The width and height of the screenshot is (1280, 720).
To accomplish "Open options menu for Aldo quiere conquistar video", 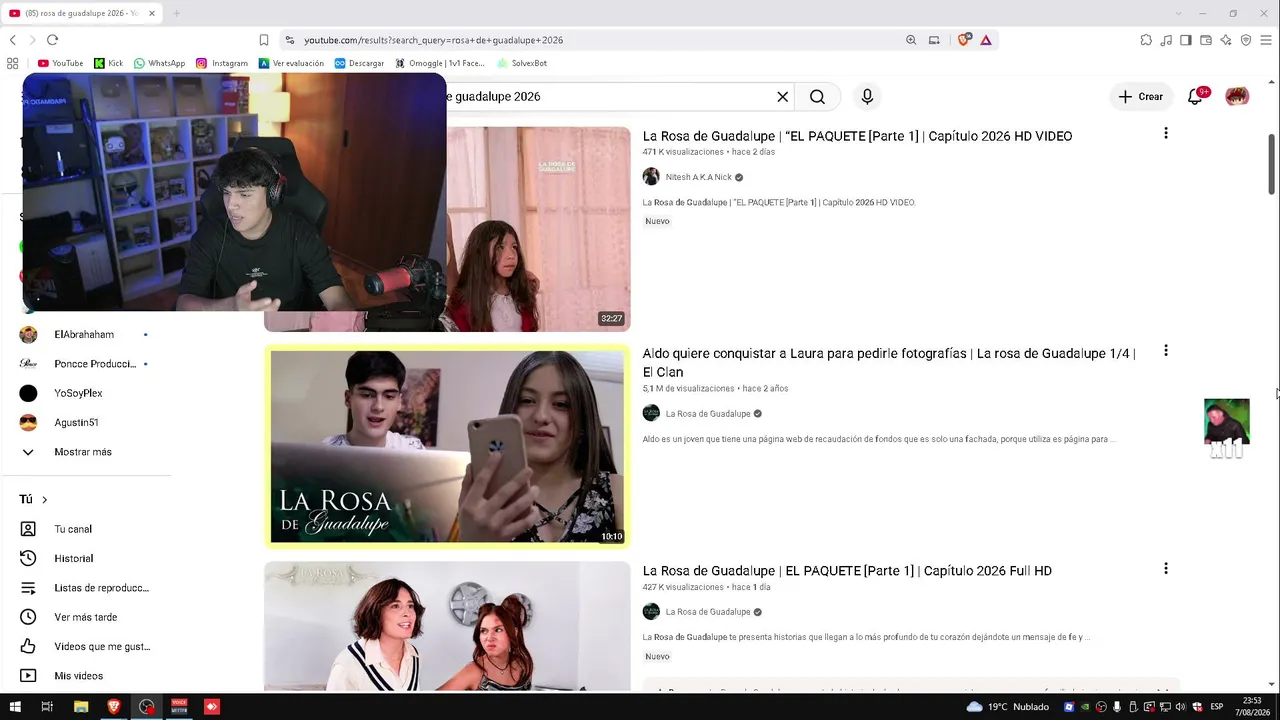I will point(1165,351).
